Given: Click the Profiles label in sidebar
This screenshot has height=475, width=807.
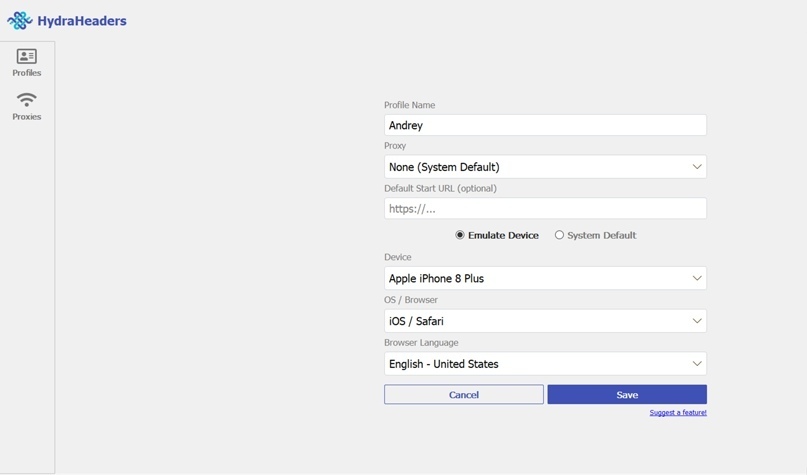Looking at the screenshot, I should (27, 73).
